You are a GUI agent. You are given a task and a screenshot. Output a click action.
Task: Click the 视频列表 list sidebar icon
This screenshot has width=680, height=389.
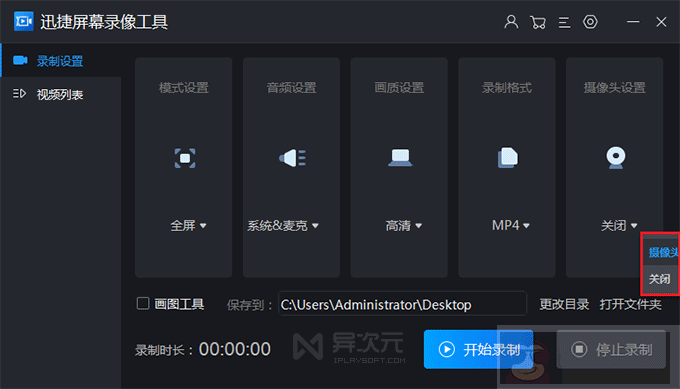[x=20, y=94]
